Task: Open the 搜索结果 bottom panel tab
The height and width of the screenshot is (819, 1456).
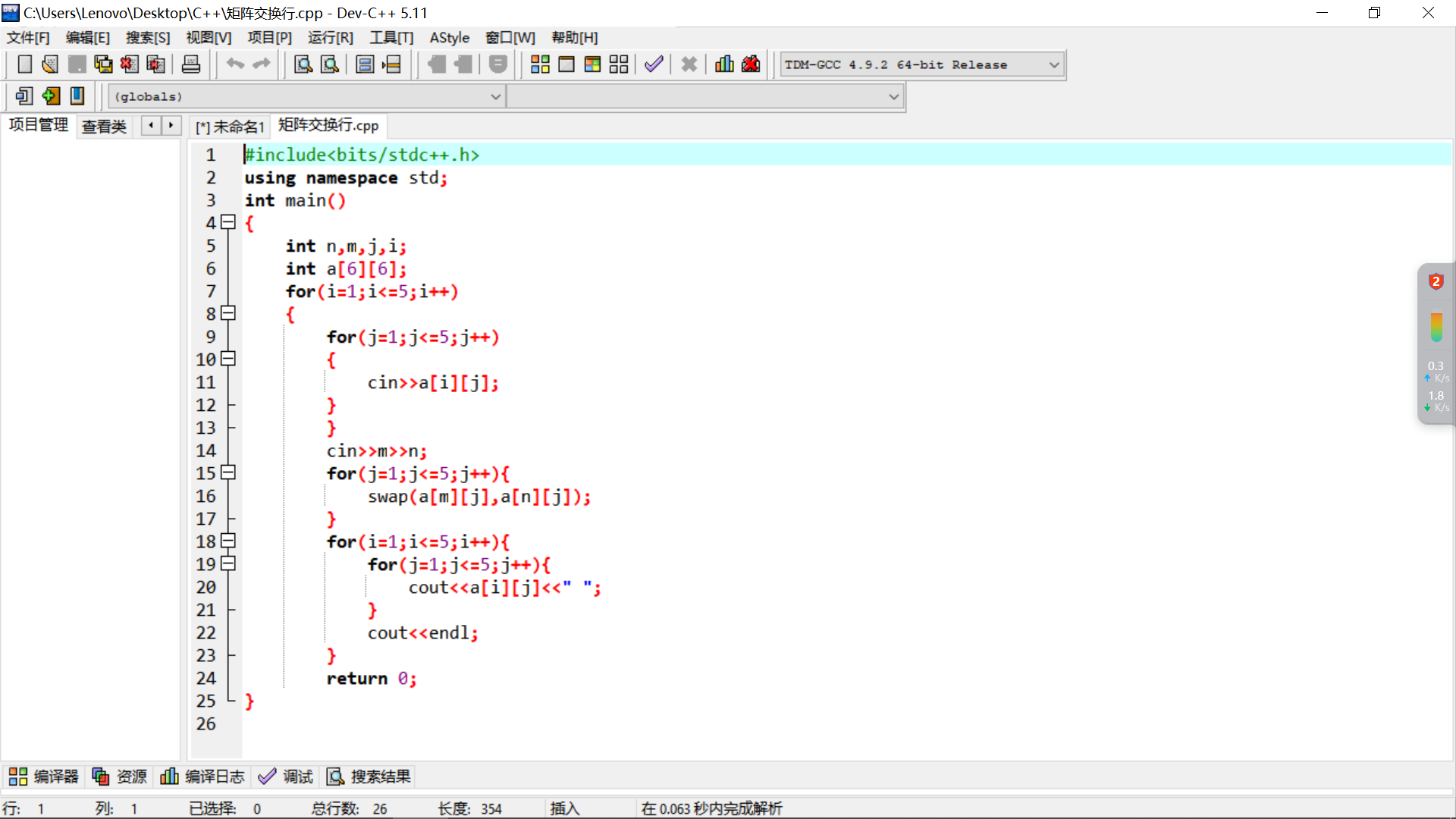Action: [369, 777]
